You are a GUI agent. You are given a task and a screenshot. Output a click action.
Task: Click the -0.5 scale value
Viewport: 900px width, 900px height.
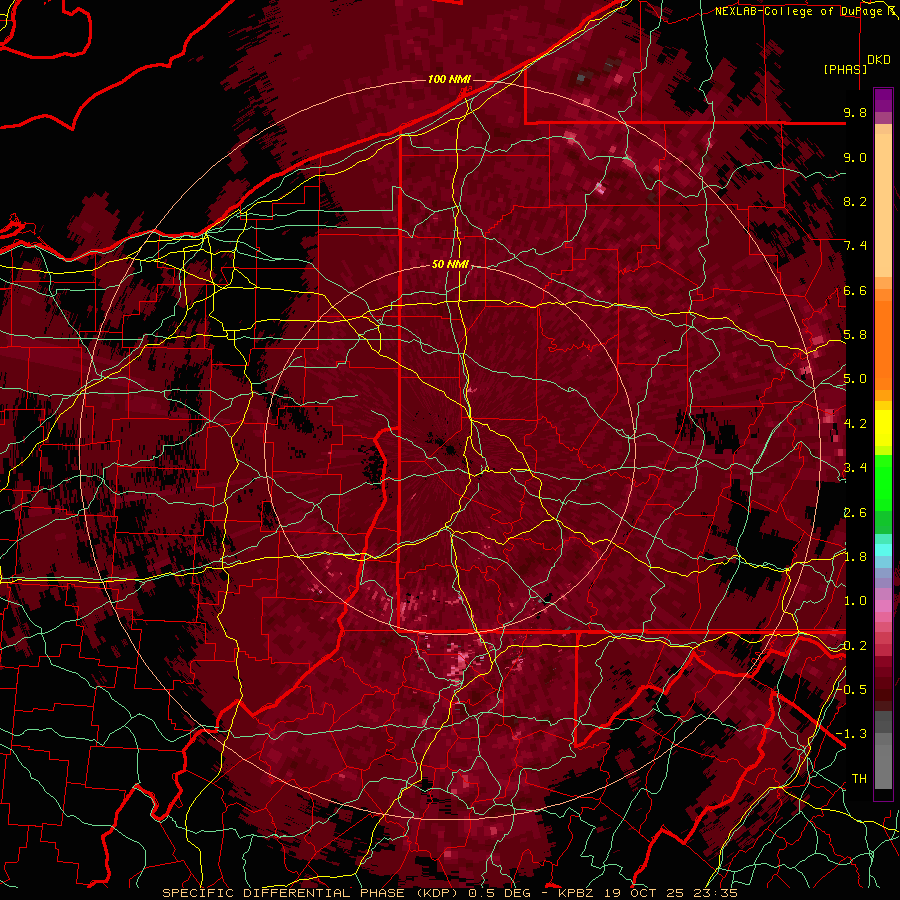(x=851, y=689)
